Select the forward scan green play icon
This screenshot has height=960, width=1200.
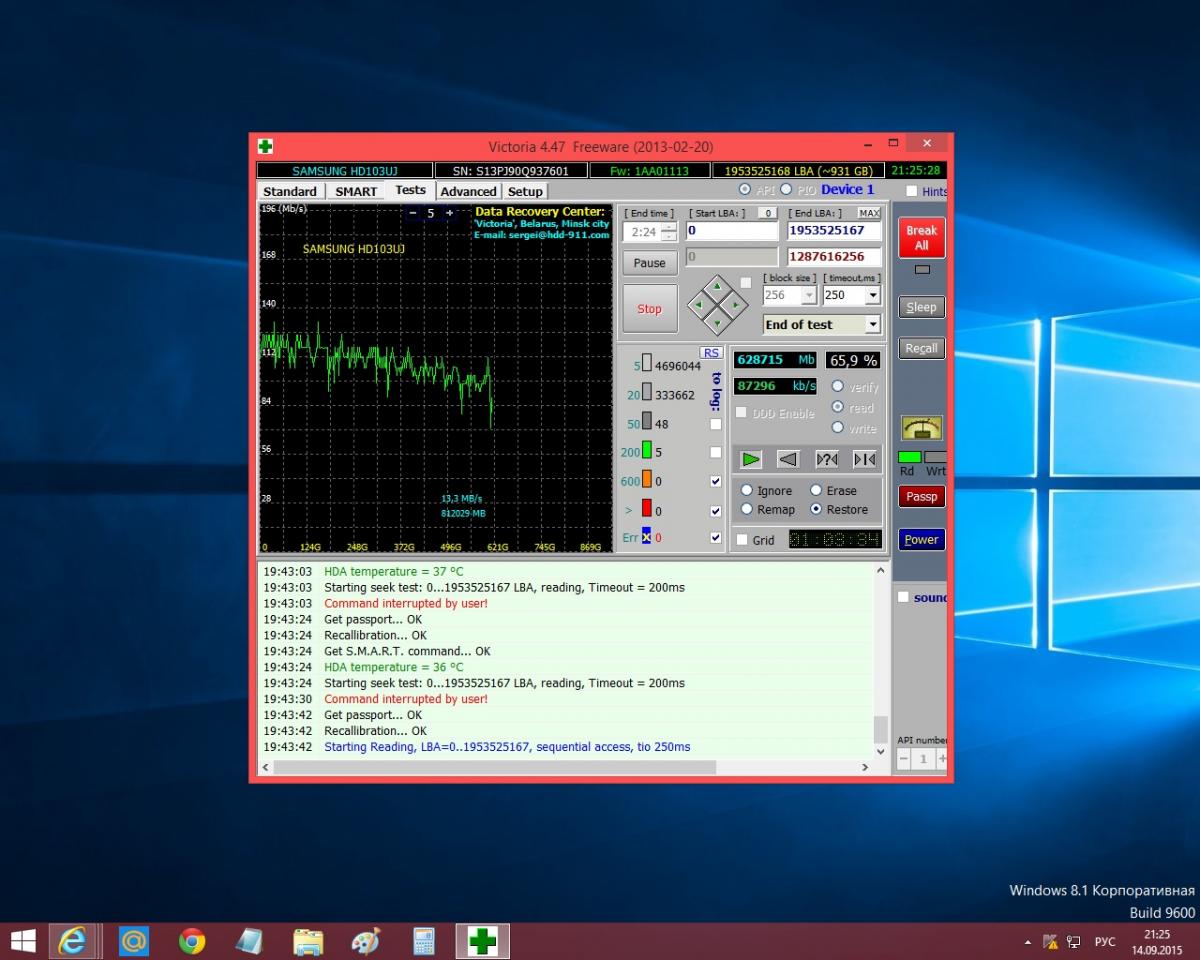click(x=751, y=459)
